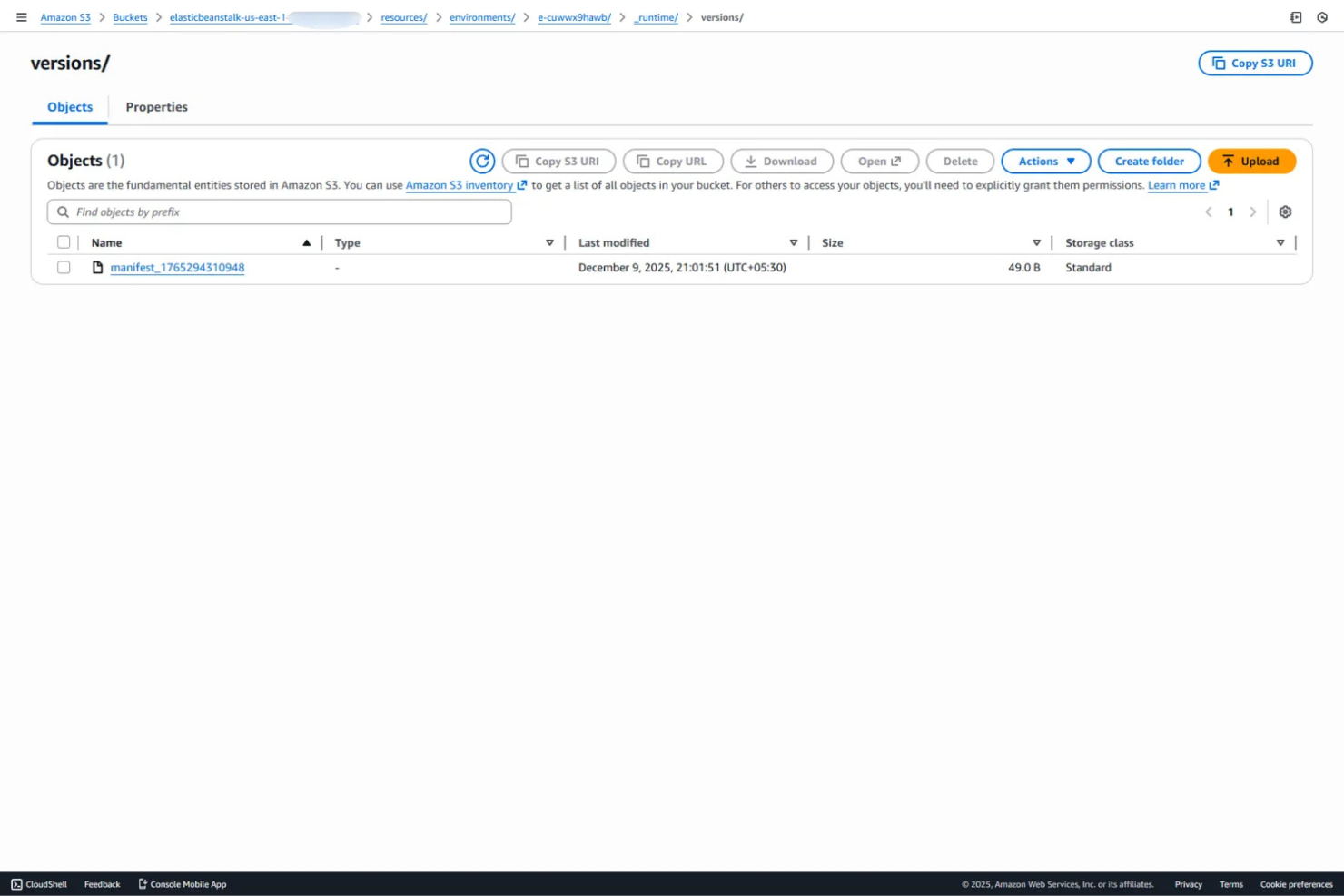Launch CloudShell from the footer
This screenshot has width=1344, height=896.
click(x=40, y=883)
